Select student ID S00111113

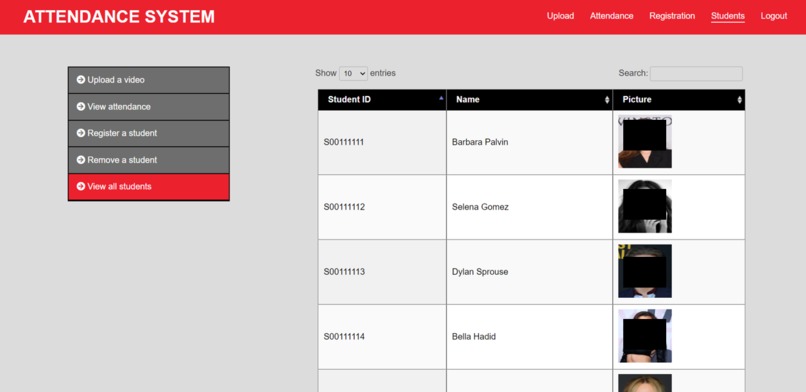[344, 272]
